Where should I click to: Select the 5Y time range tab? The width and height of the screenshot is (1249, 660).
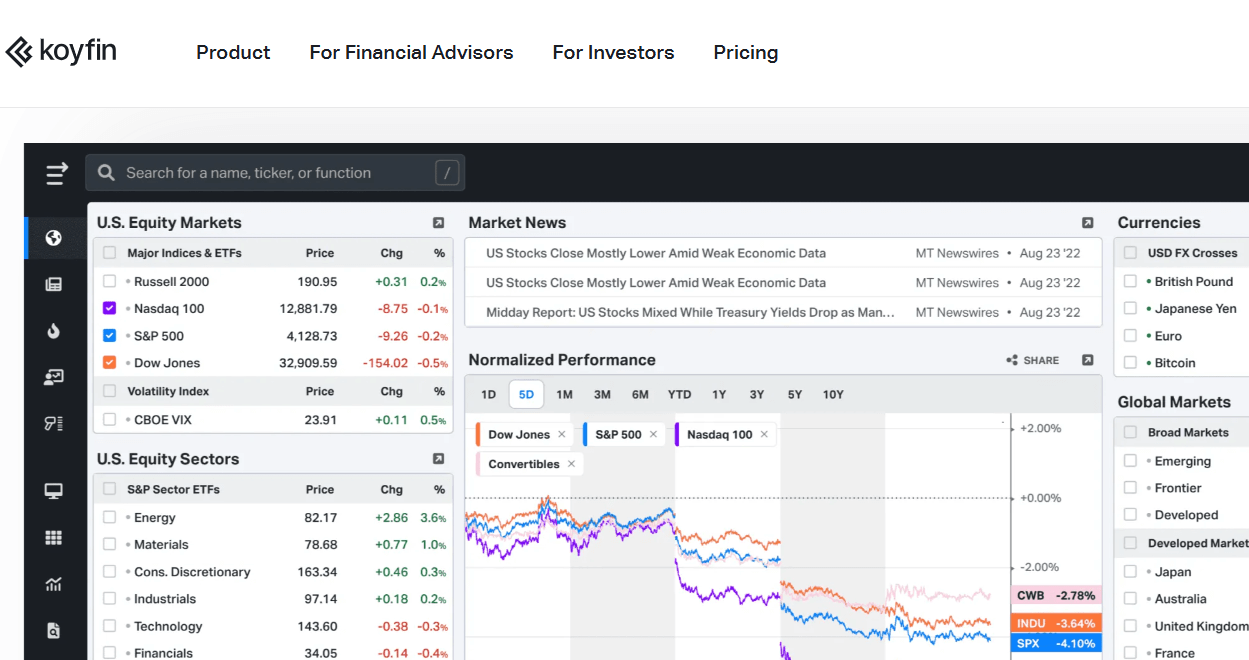tap(795, 394)
